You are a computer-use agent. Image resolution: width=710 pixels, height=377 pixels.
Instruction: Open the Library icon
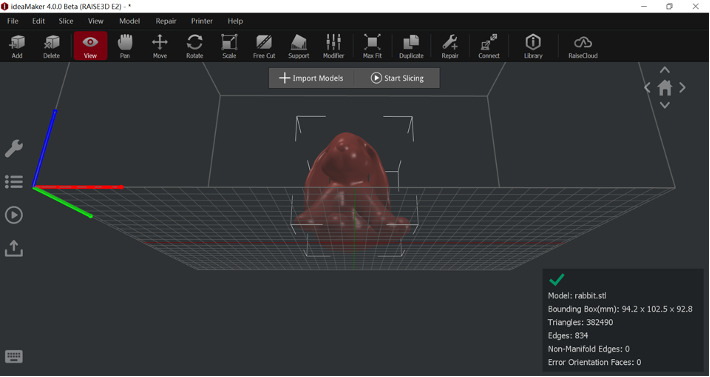(533, 46)
